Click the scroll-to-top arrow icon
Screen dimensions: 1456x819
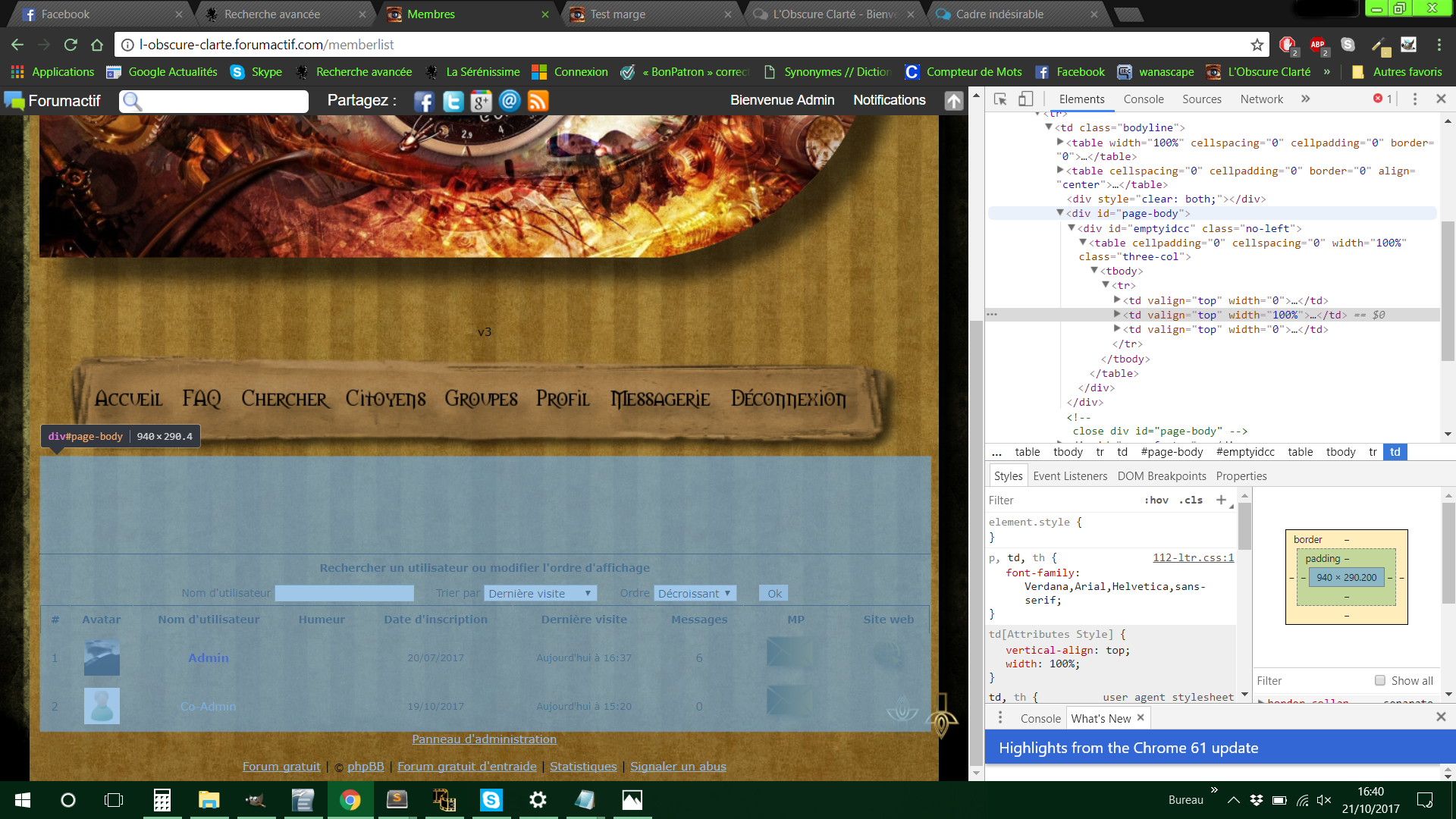coord(953,101)
